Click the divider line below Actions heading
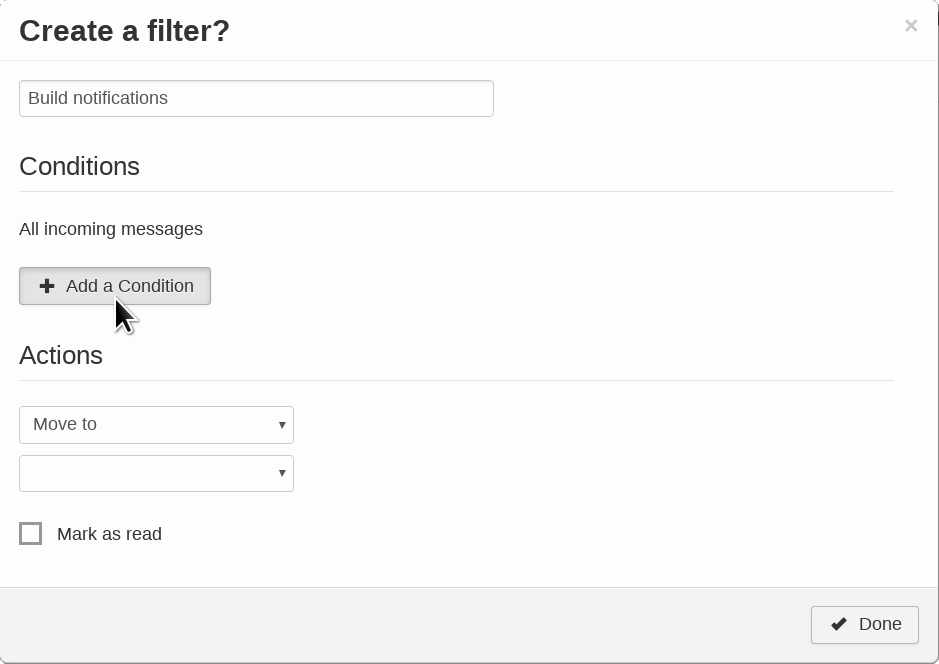 456,380
